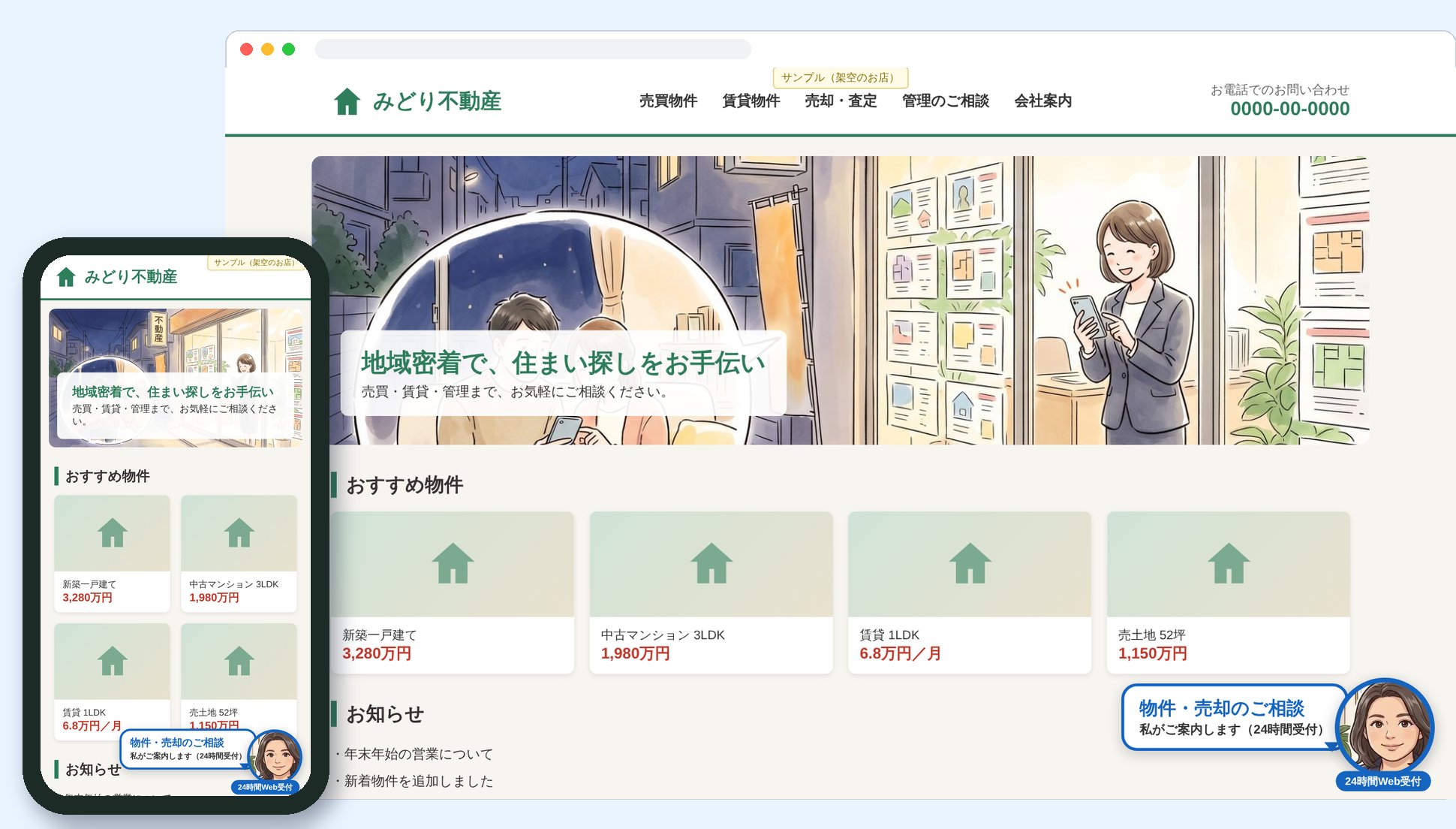Open 中古マンション 3LDK listing title on desktop
Screen dimensions: 1456x829
click(x=663, y=635)
